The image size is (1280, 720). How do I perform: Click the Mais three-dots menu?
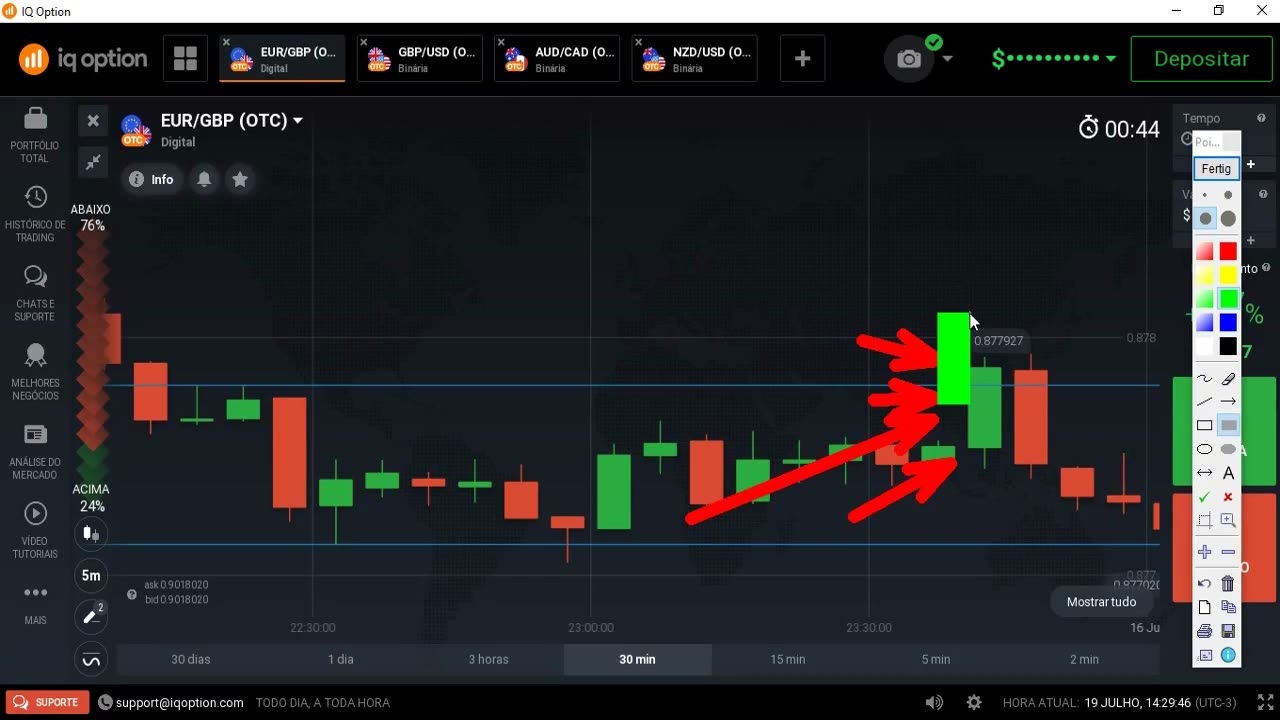coord(35,603)
